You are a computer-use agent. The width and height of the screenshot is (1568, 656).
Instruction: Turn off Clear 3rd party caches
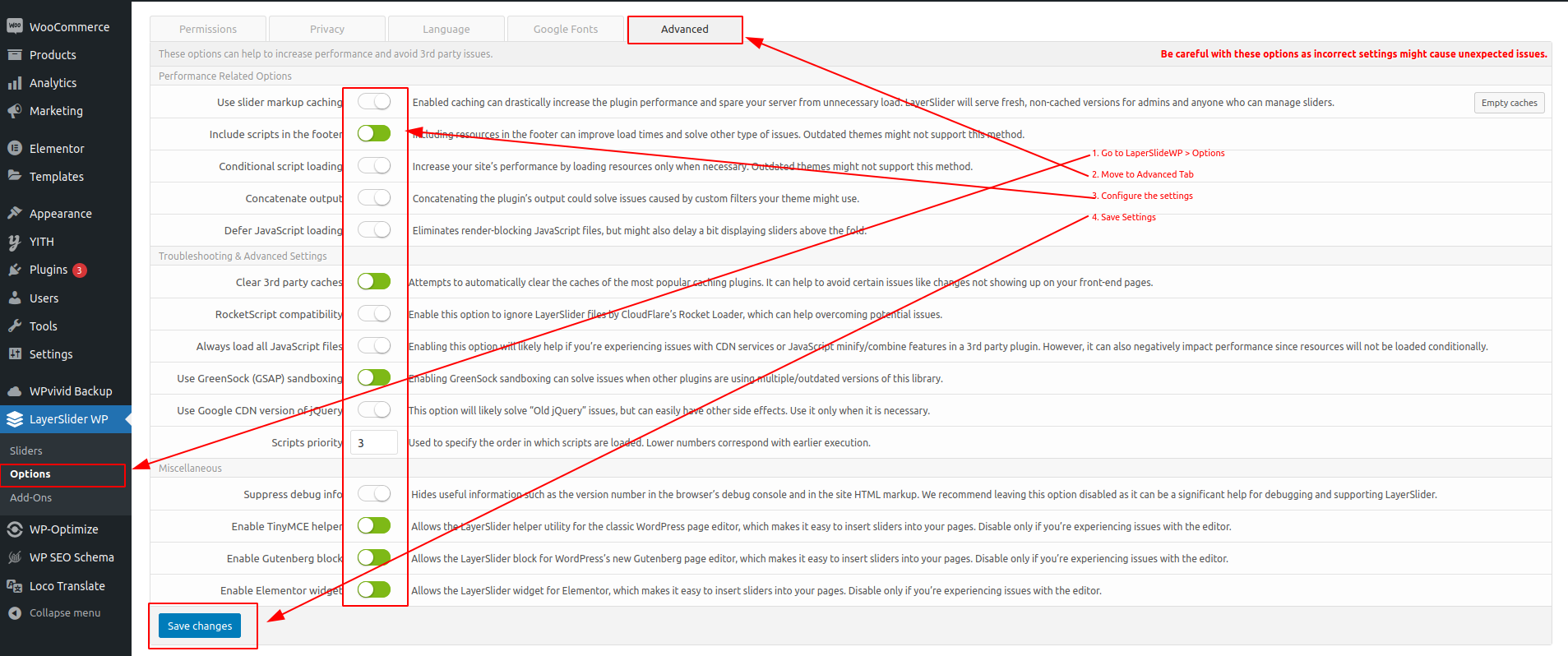click(374, 281)
